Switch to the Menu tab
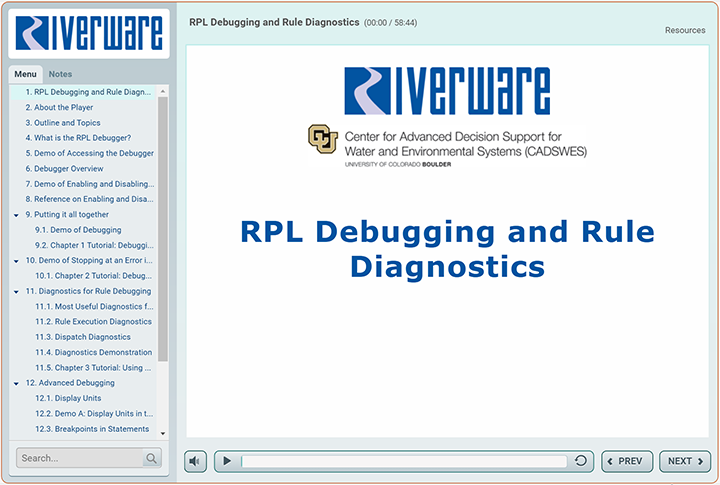This screenshot has width=720, height=485. point(25,74)
